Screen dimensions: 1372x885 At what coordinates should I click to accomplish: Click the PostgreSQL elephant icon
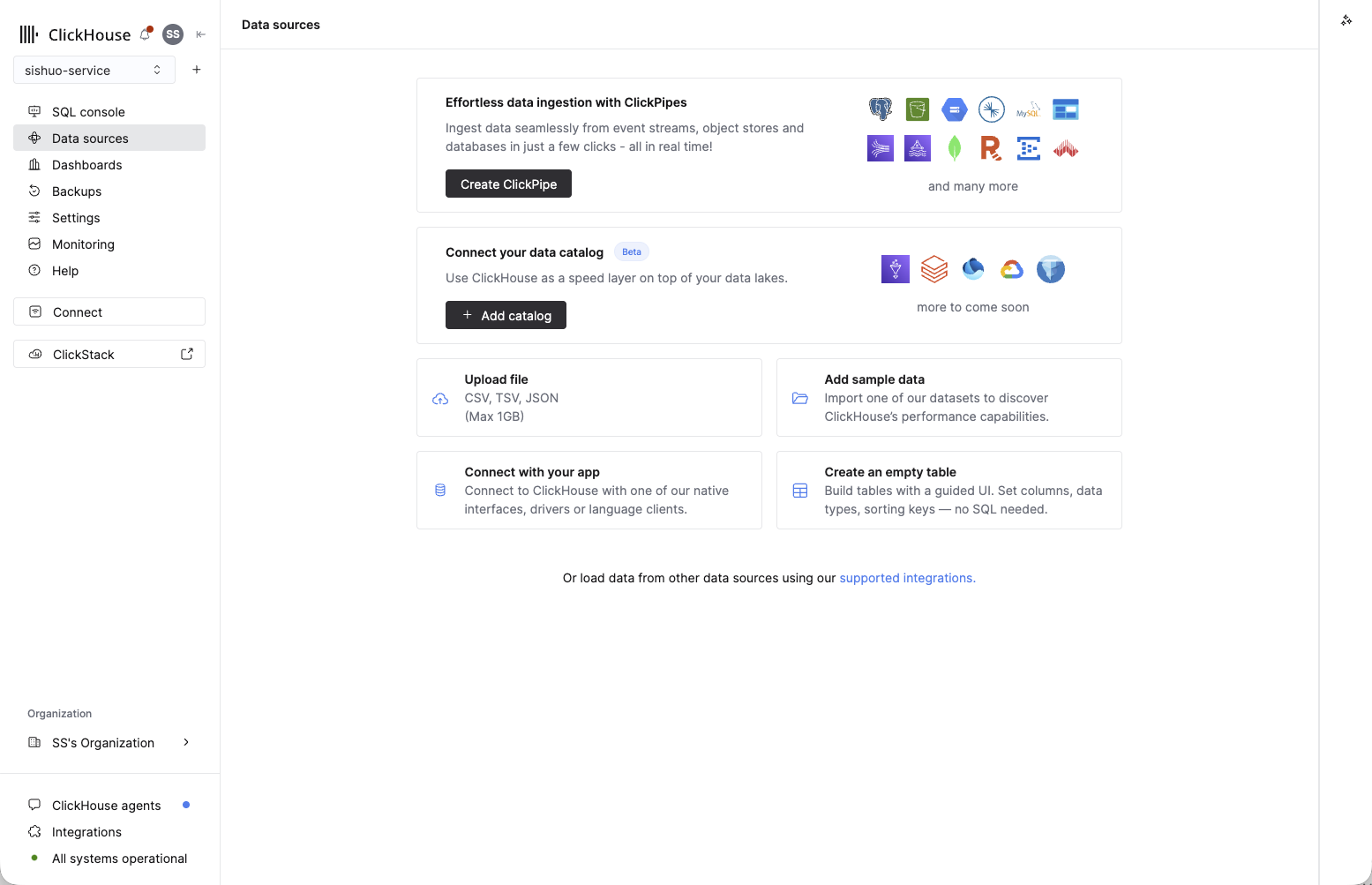tap(881, 109)
